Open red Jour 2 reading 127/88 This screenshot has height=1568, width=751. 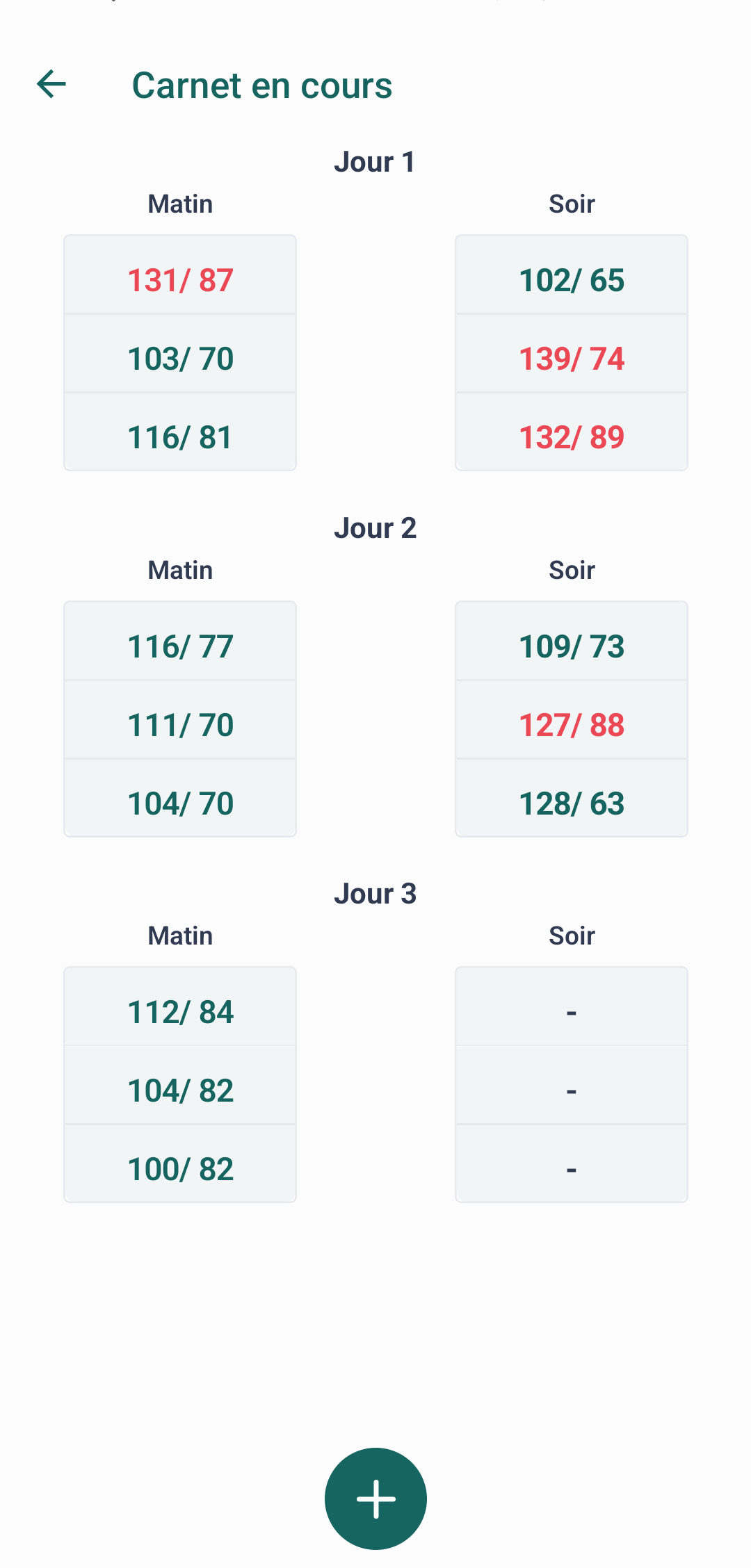click(x=572, y=720)
